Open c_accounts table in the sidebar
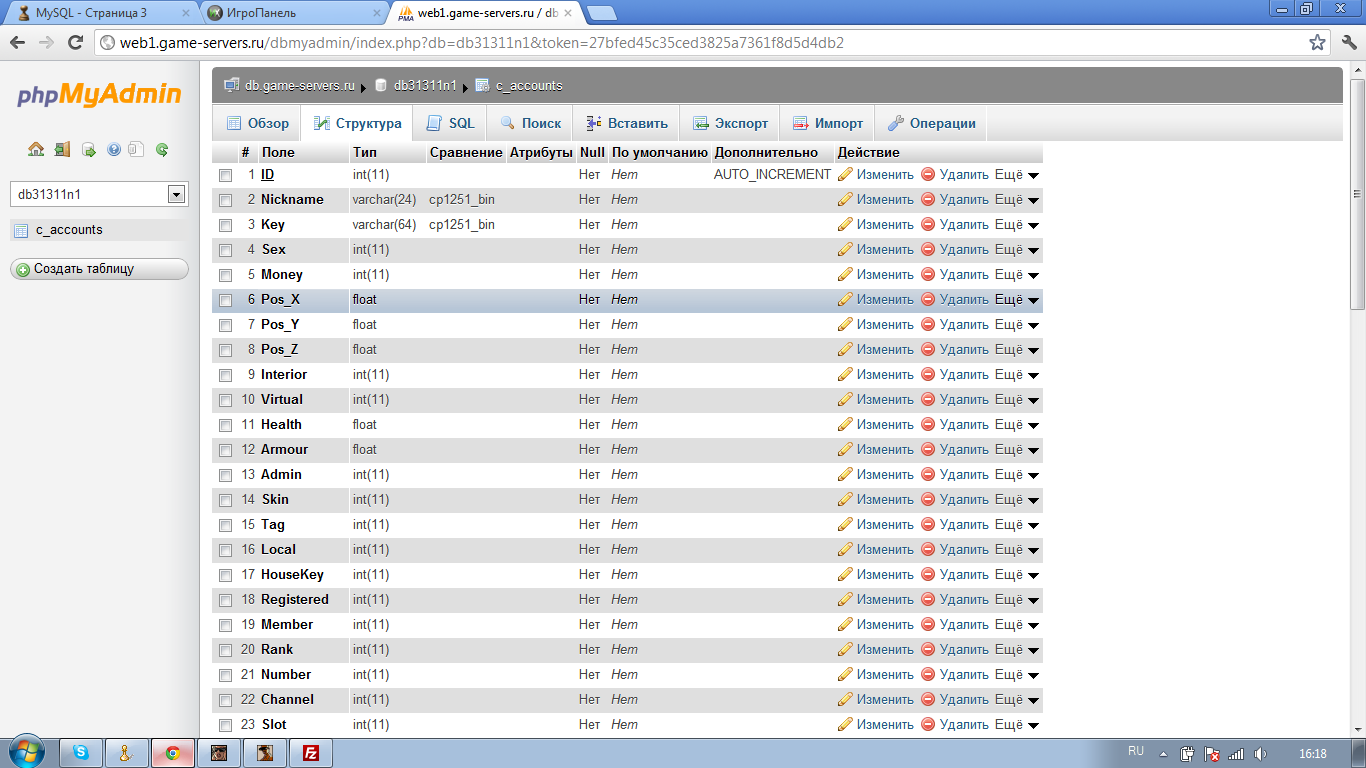Screen dimensions: 1366x768 [69, 230]
